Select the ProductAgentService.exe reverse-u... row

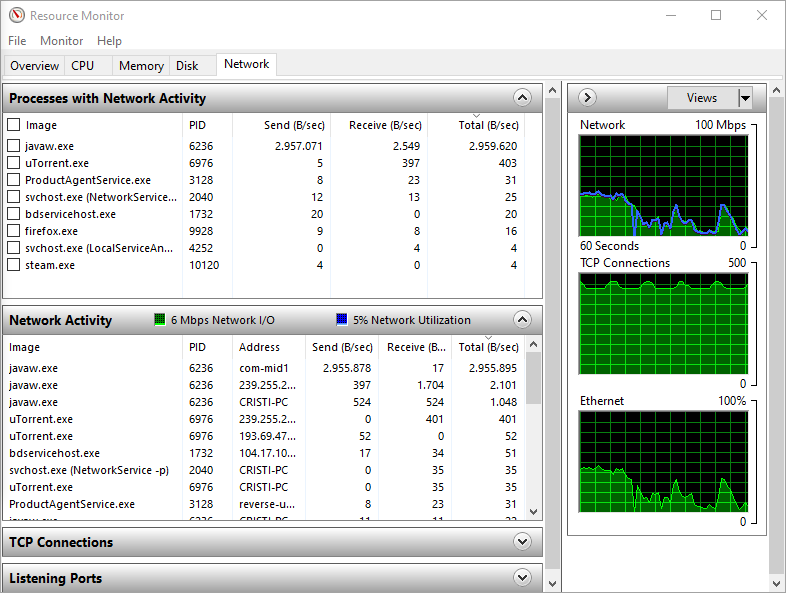[264, 504]
